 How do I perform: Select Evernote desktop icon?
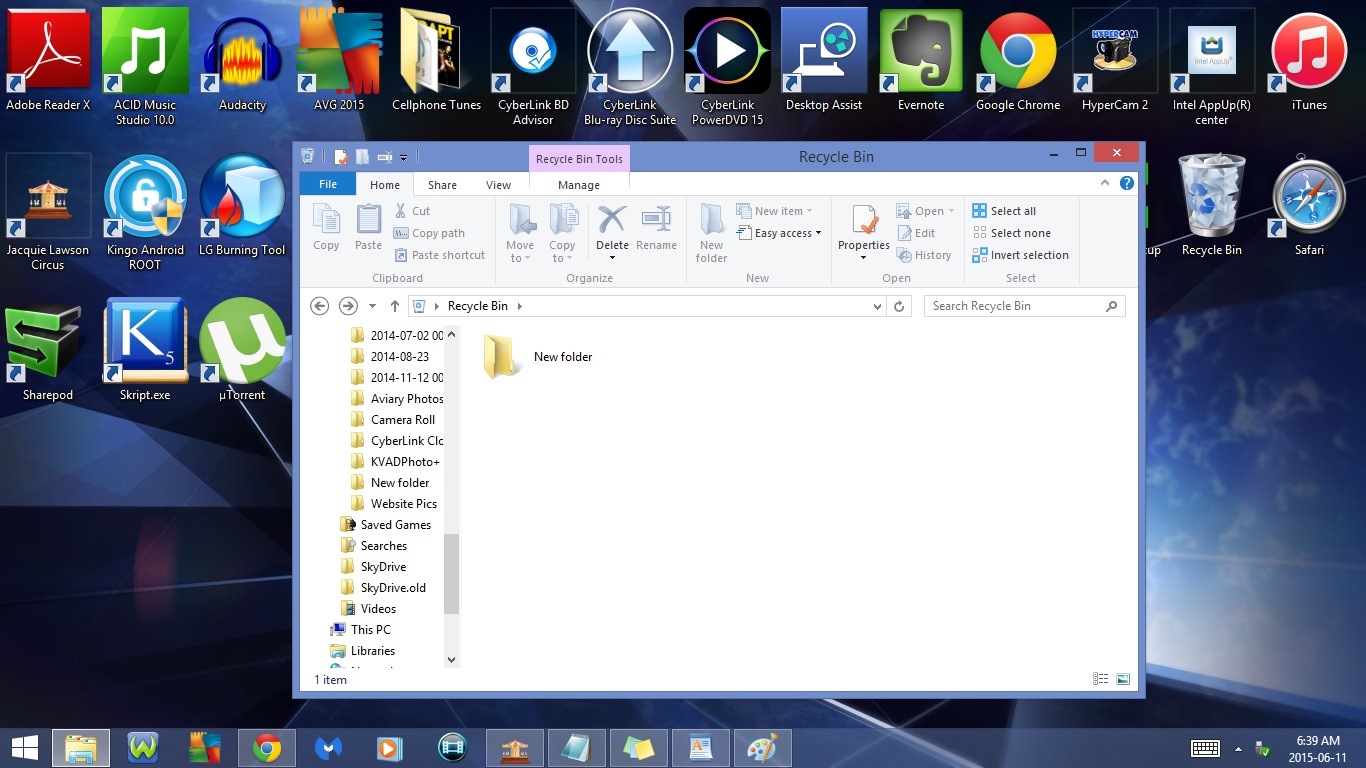(921, 60)
